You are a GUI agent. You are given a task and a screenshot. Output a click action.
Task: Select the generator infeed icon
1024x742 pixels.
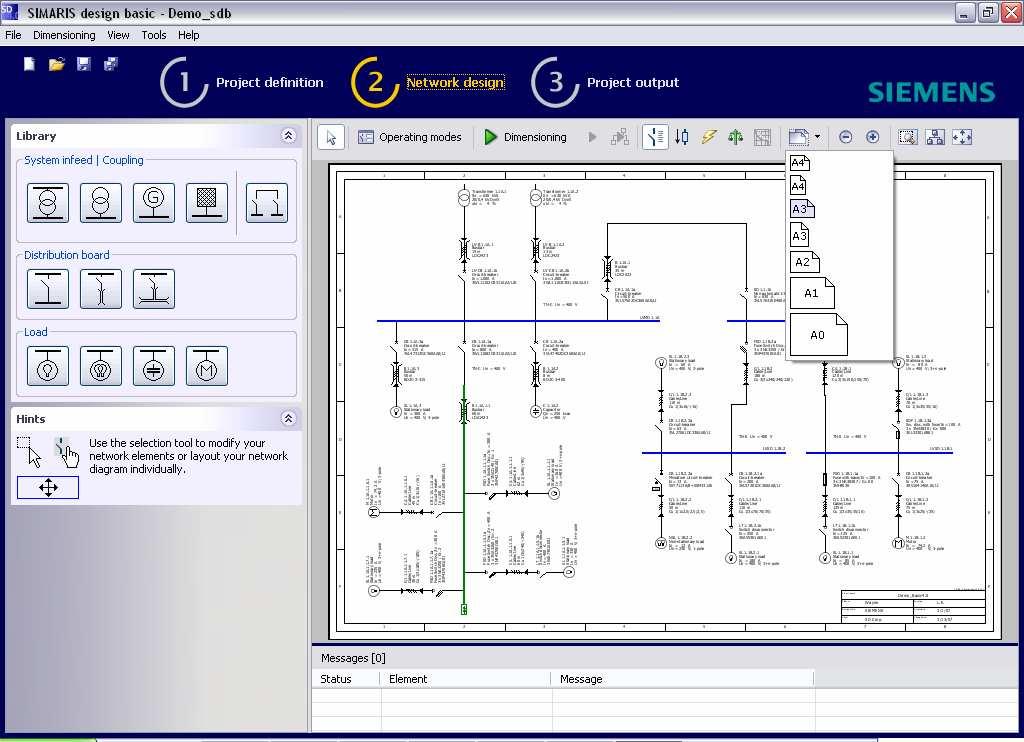pyautogui.click(x=153, y=202)
